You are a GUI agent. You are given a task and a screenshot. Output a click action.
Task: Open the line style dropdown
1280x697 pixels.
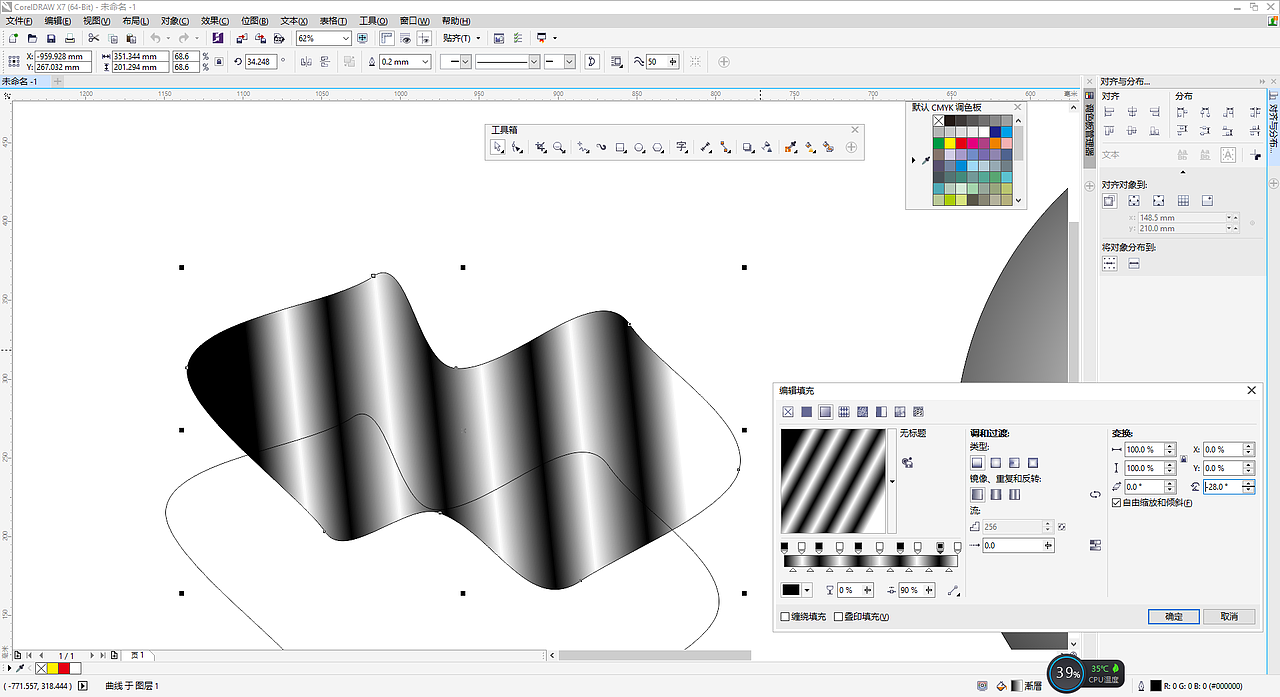click(534, 61)
